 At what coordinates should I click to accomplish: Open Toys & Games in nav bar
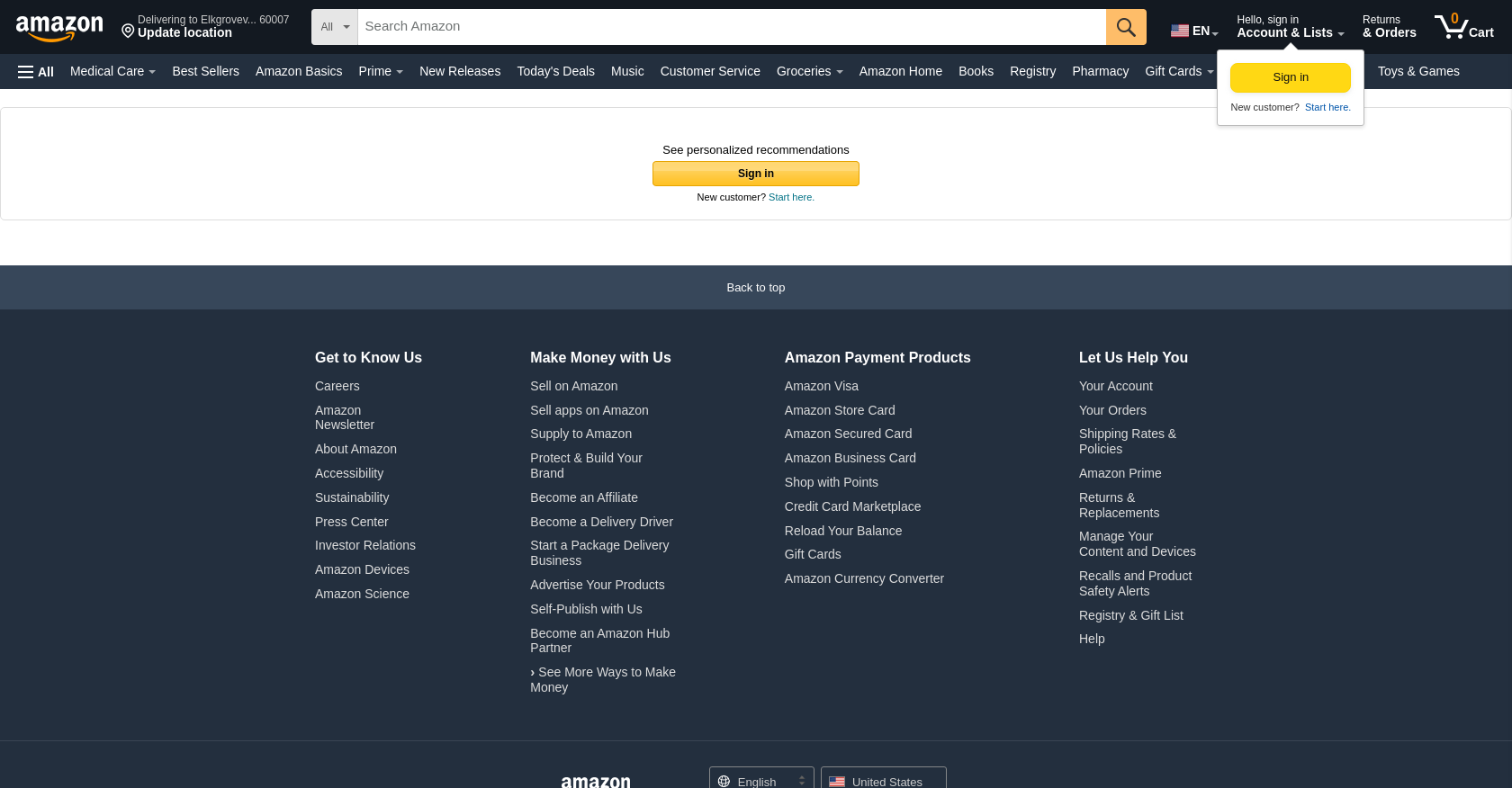click(x=1418, y=71)
